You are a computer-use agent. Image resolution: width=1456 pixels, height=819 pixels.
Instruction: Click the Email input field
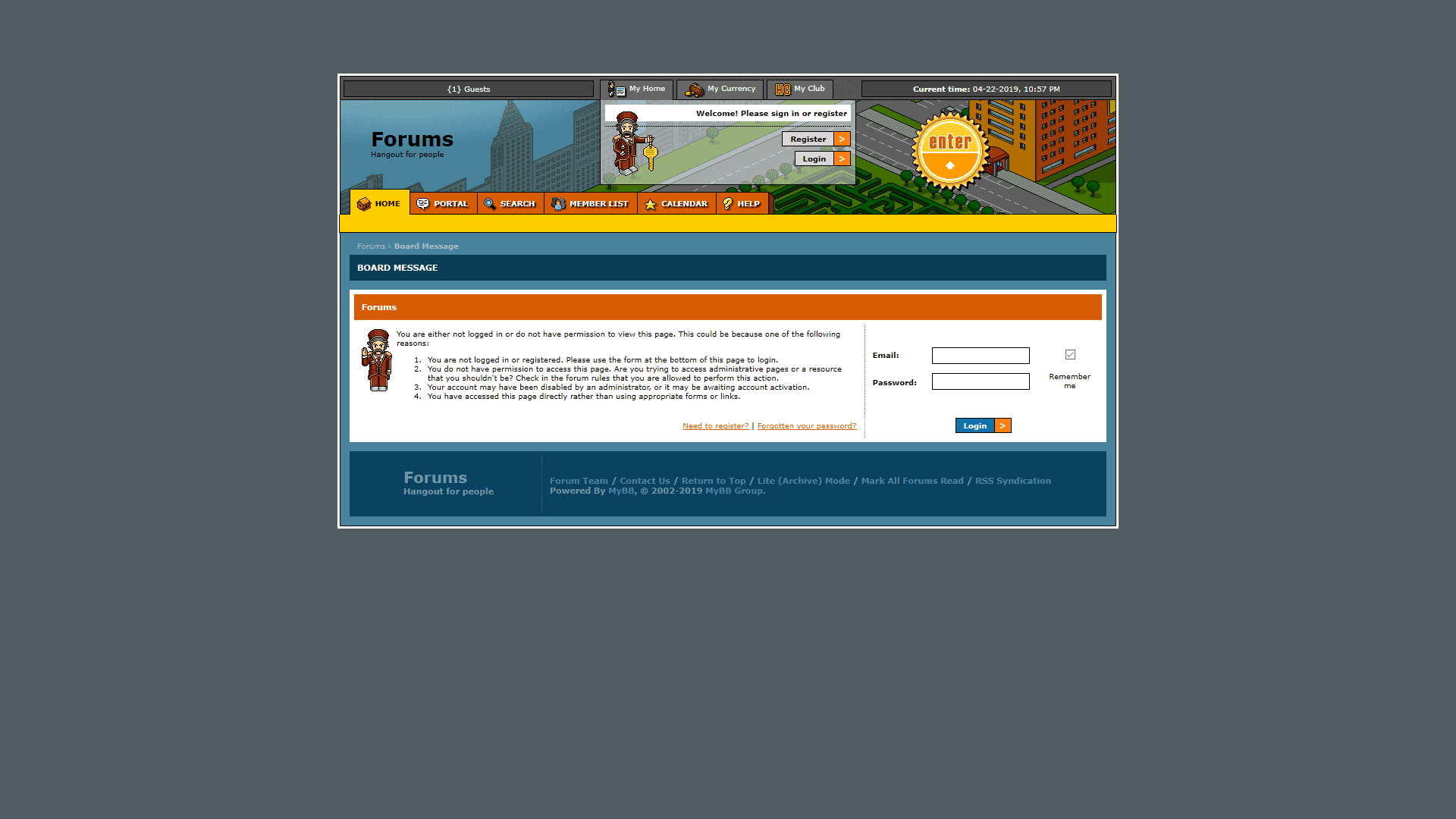point(981,355)
